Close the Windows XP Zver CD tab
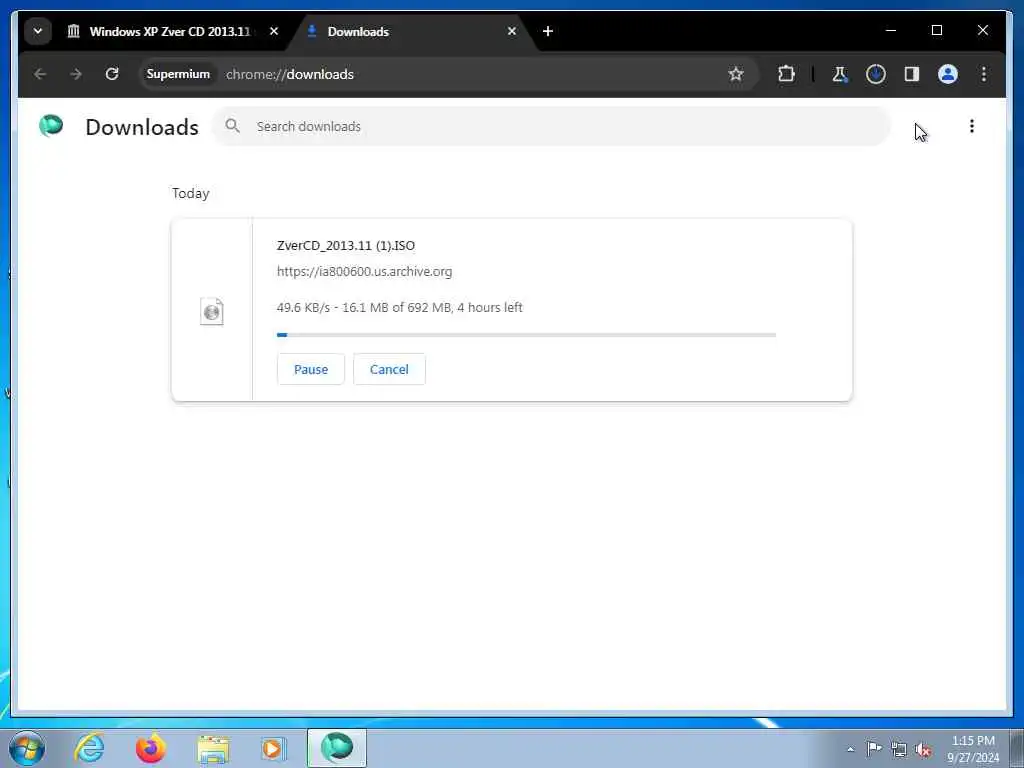Screen dimensions: 1024x768 pyautogui.click(x=274, y=31)
